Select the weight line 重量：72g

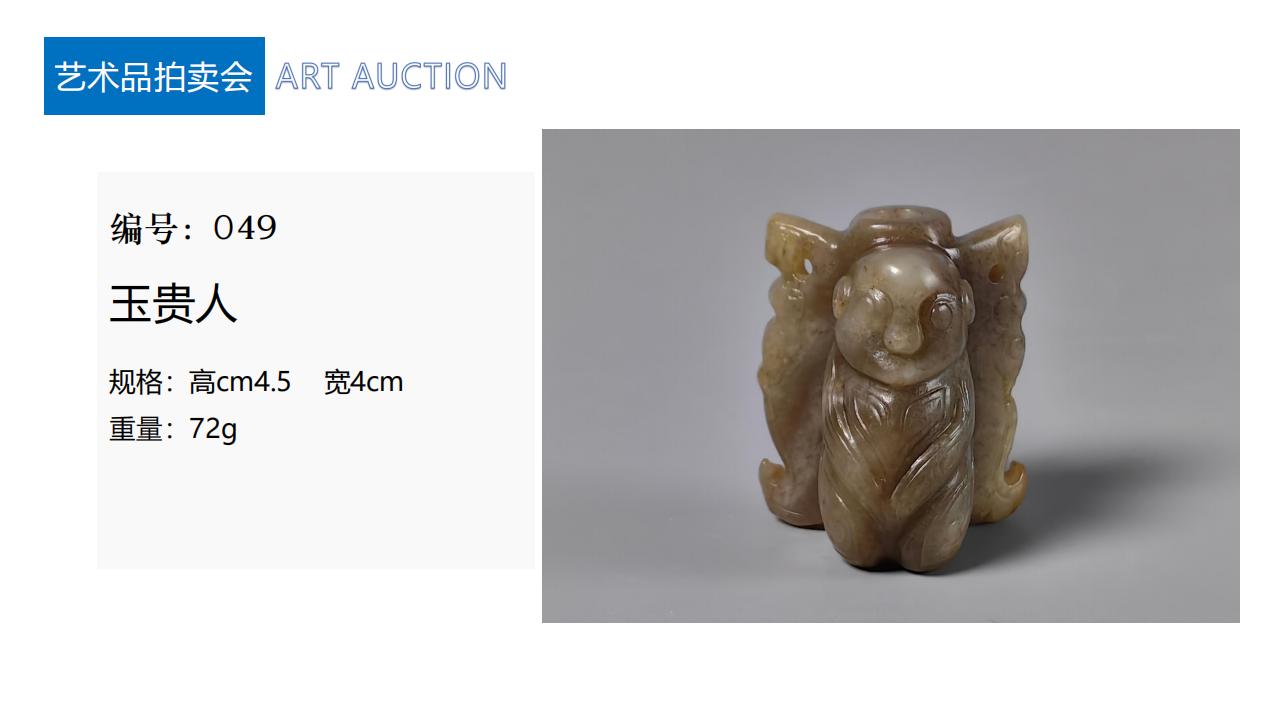(x=173, y=429)
